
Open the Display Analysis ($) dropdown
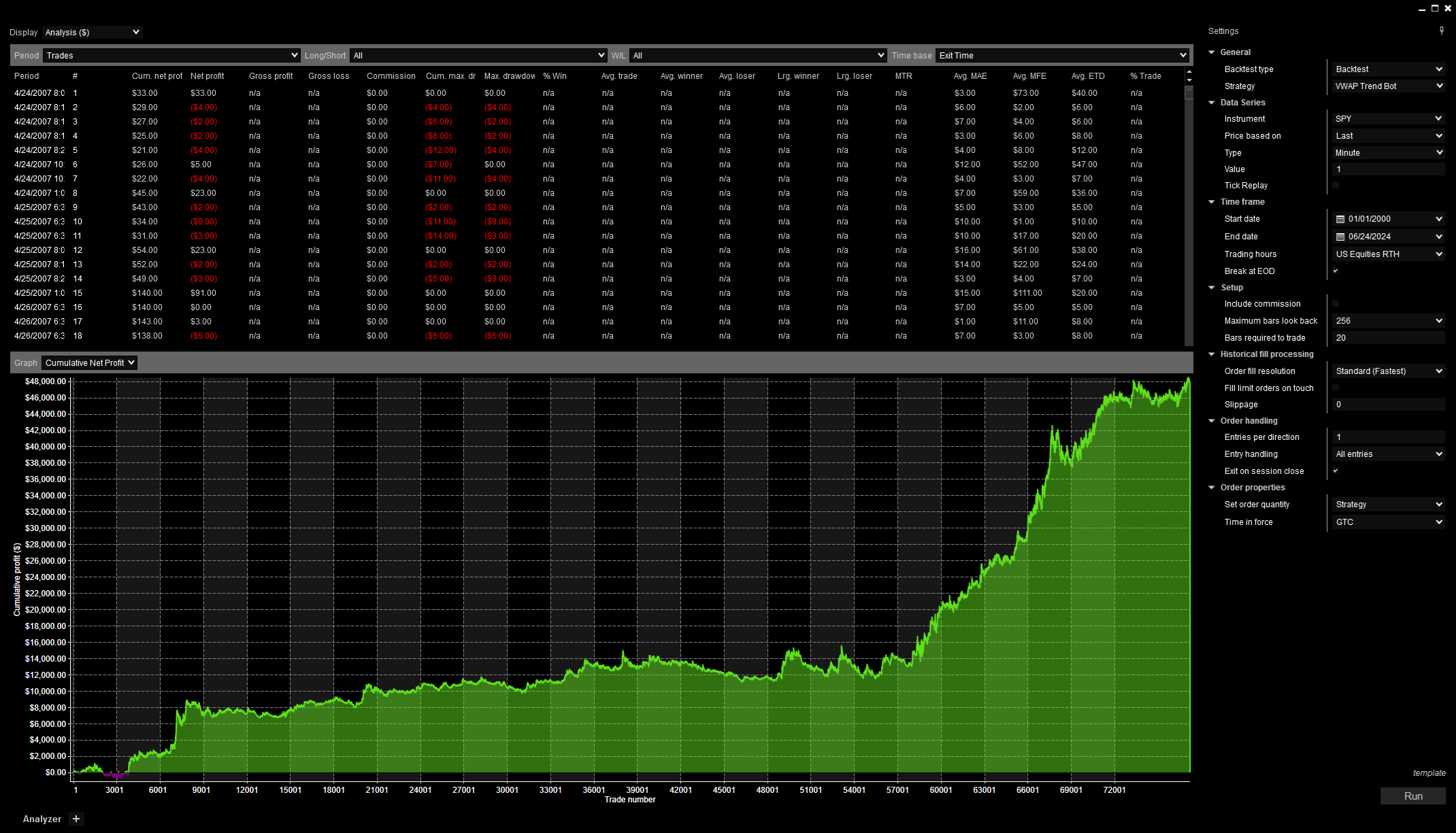click(92, 32)
